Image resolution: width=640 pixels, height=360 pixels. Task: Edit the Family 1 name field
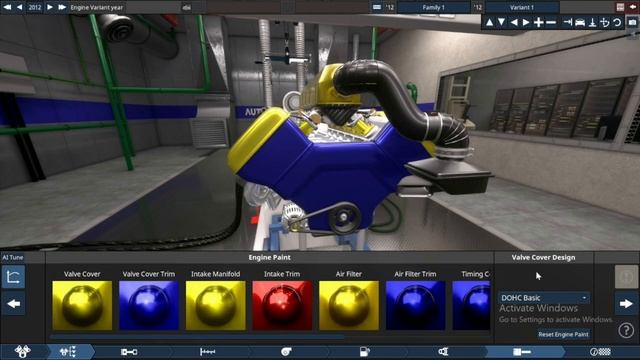[x=433, y=7]
